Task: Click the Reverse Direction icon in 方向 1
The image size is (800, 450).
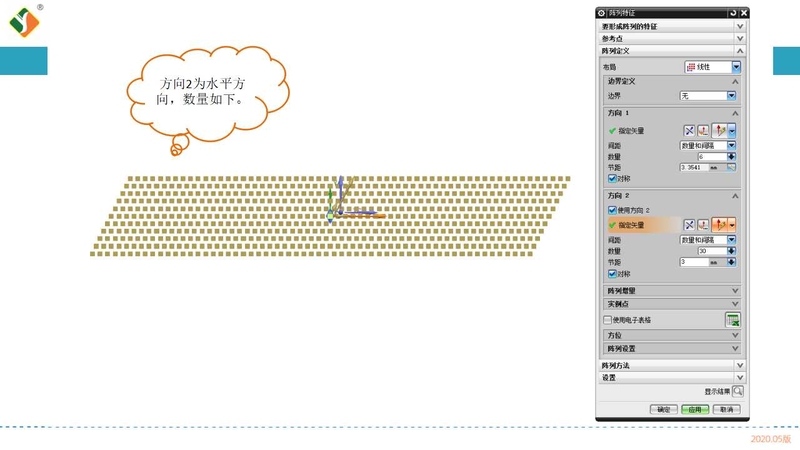Action: 689,131
